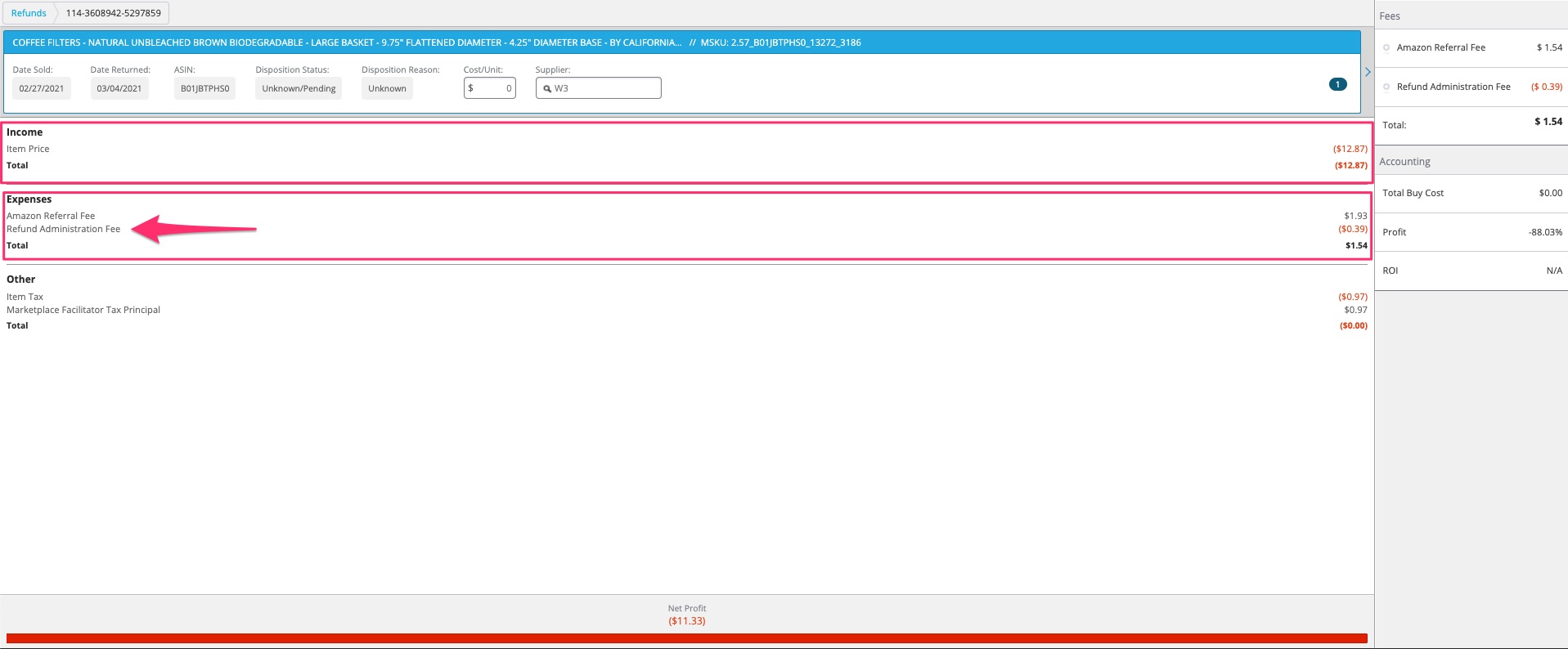Click Disposition Status Unknown/Pending
1568x649 pixels.
(299, 88)
